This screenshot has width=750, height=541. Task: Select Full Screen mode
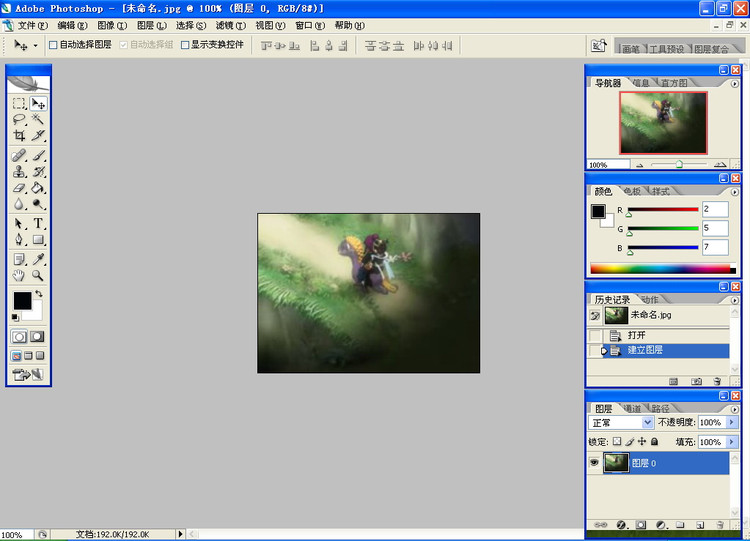[40, 356]
